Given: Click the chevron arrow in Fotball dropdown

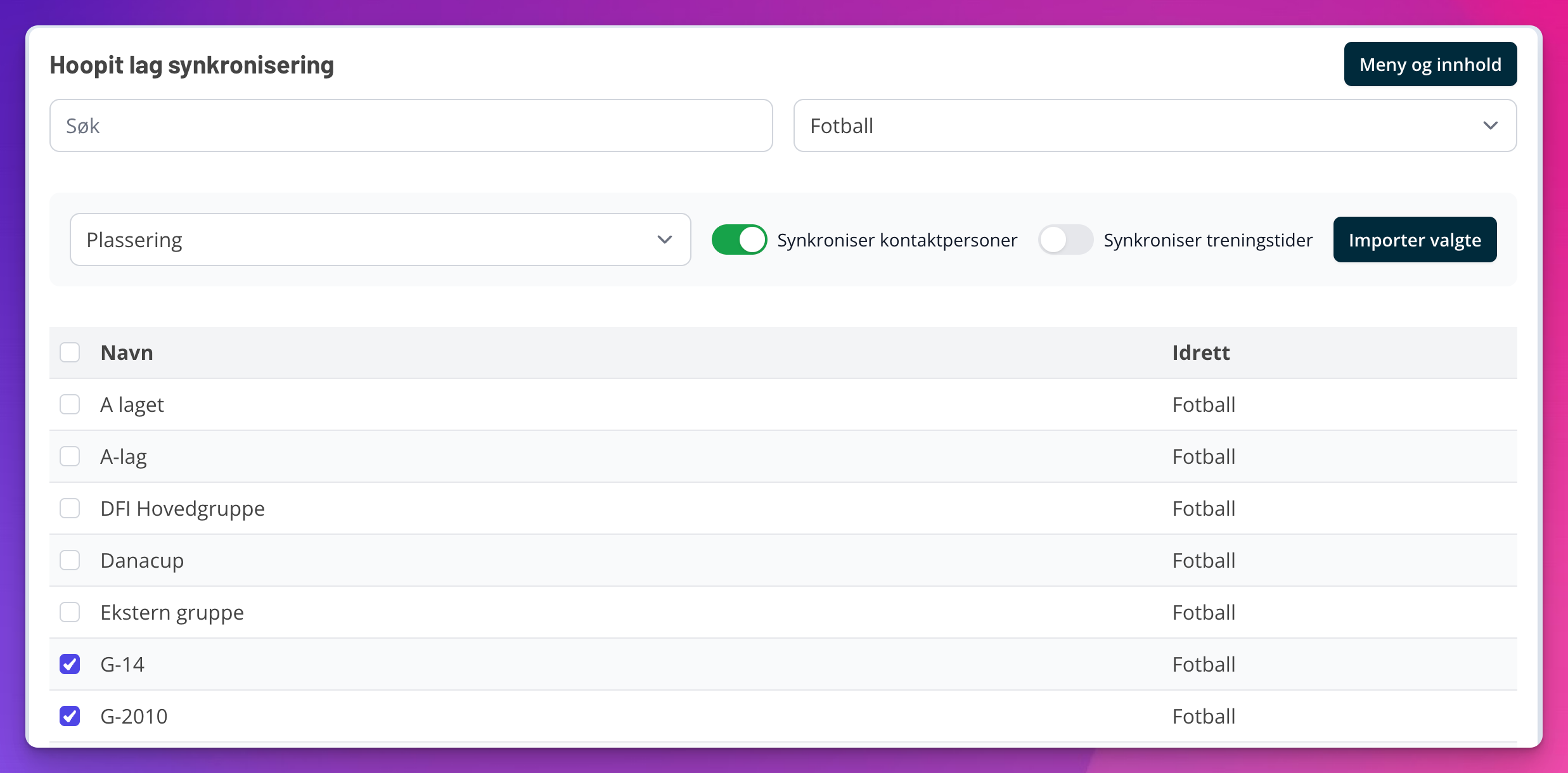Looking at the screenshot, I should (x=1490, y=125).
